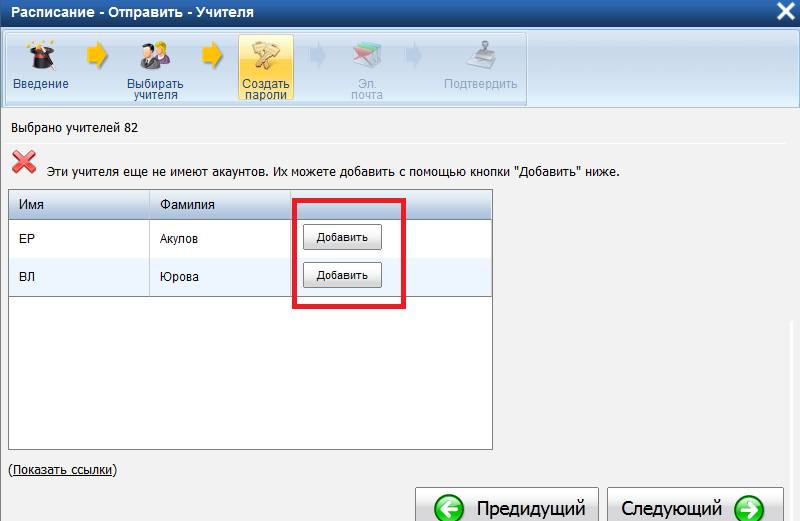Click the Эл. почта envelope icon

pos(367,56)
